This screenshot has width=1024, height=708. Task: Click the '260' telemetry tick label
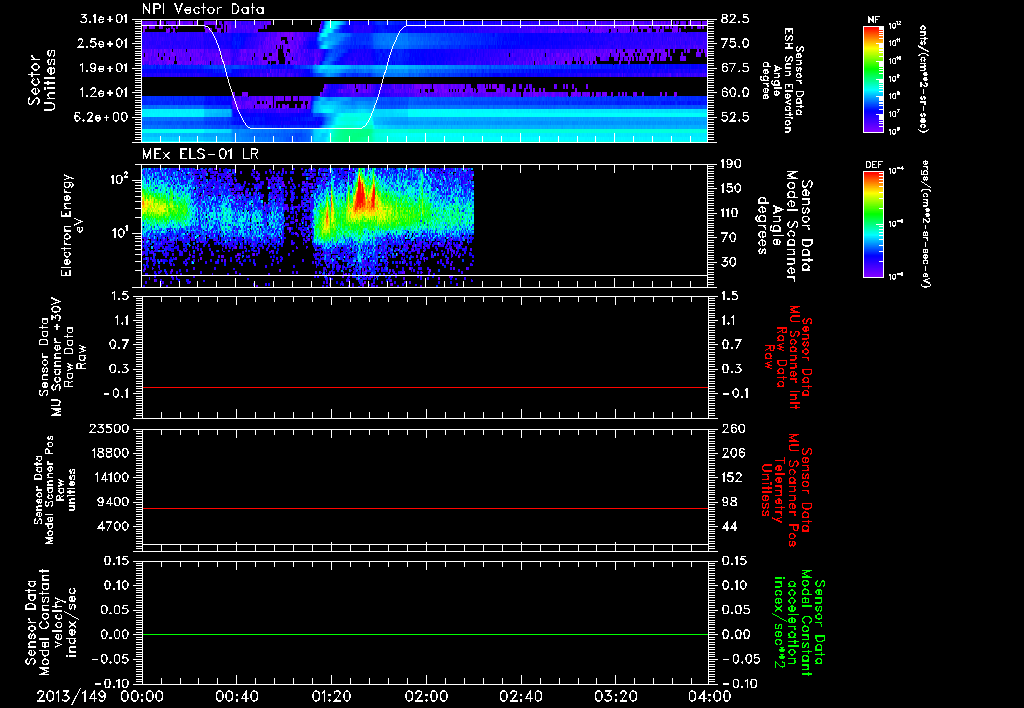click(x=731, y=428)
